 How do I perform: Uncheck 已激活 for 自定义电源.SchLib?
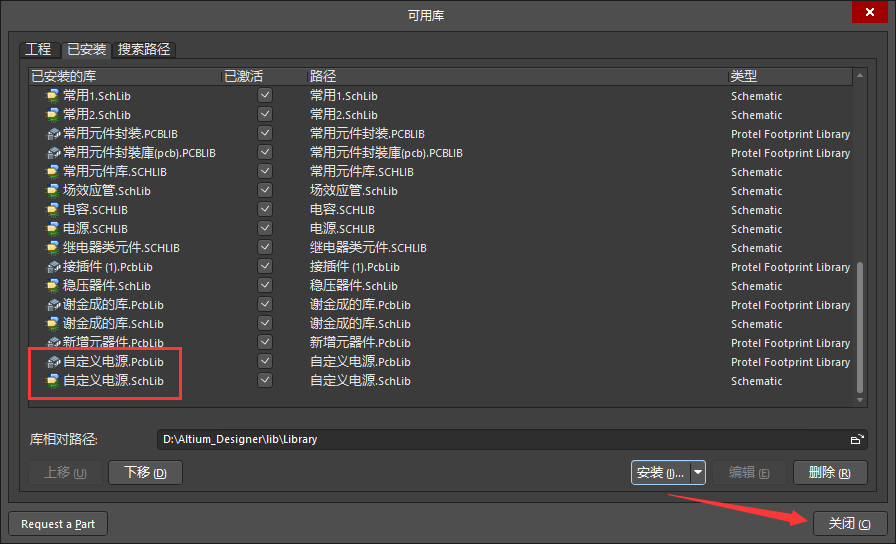[x=265, y=380]
